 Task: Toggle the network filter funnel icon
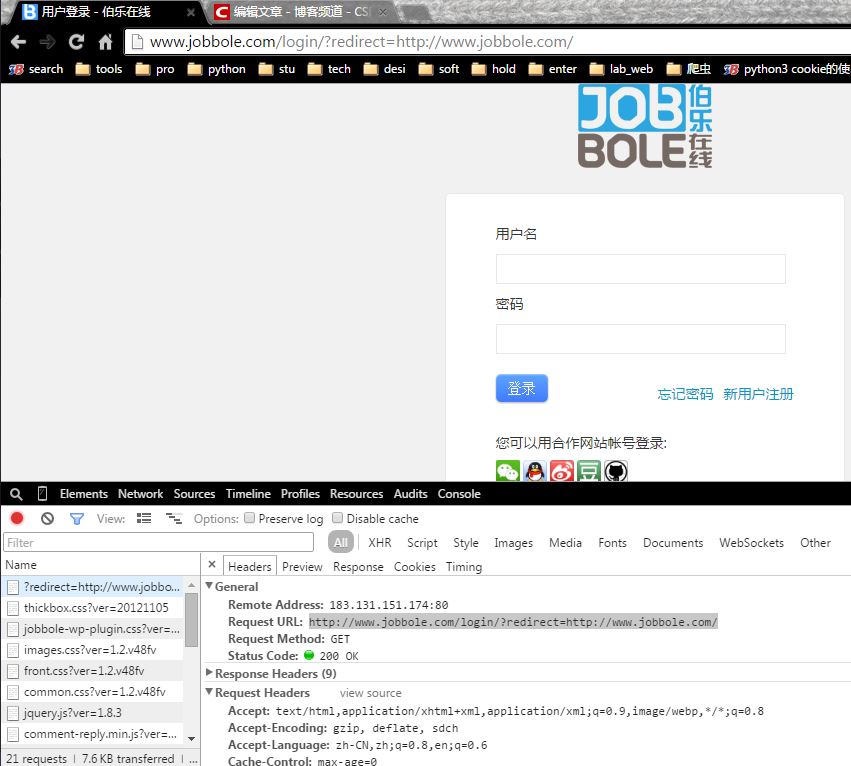click(77, 519)
